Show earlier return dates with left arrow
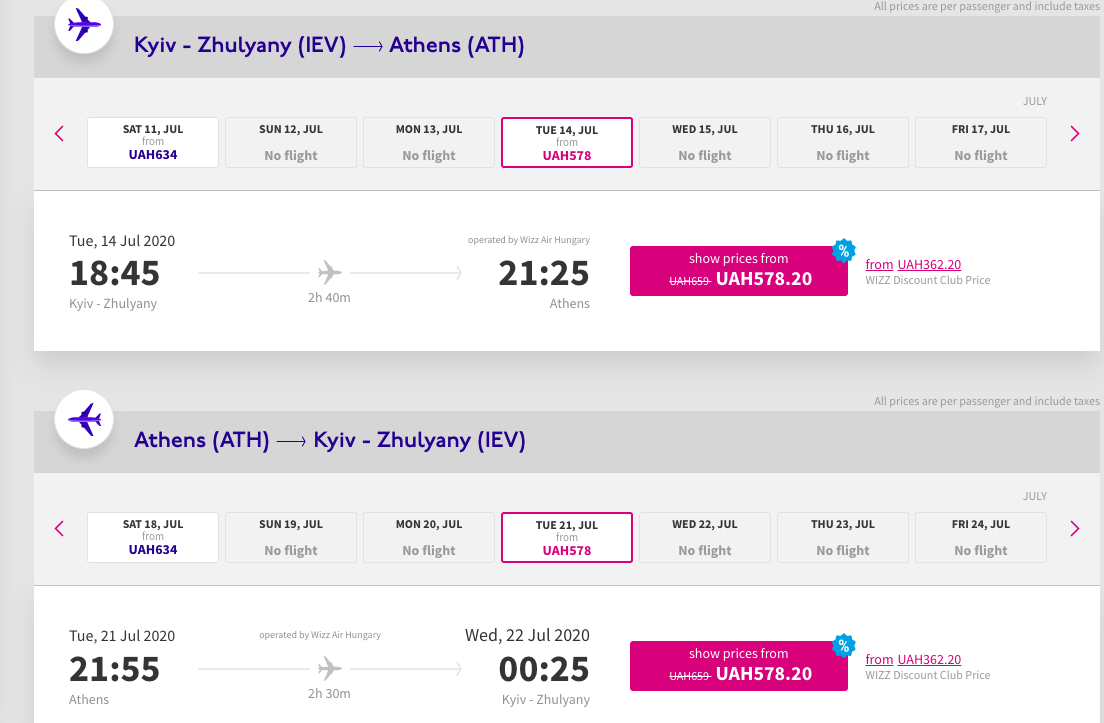 (x=60, y=528)
